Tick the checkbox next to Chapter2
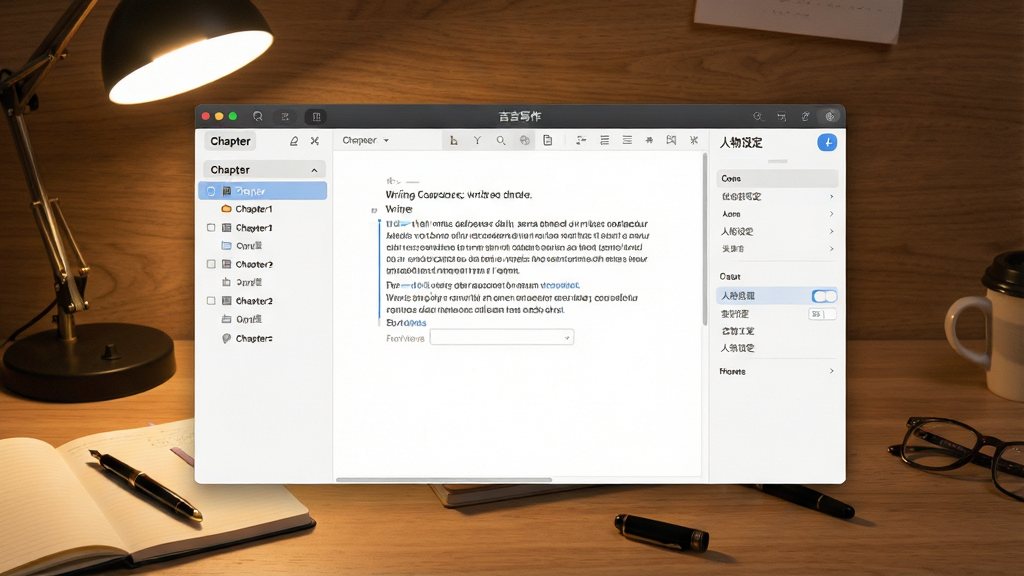This screenshot has height=576, width=1024. tap(211, 301)
